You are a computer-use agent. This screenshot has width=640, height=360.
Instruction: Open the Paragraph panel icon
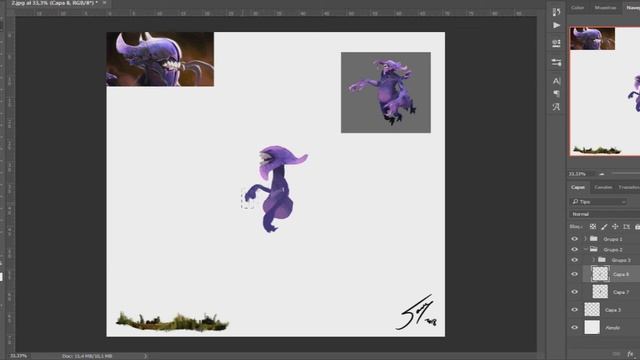[x=556, y=93]
